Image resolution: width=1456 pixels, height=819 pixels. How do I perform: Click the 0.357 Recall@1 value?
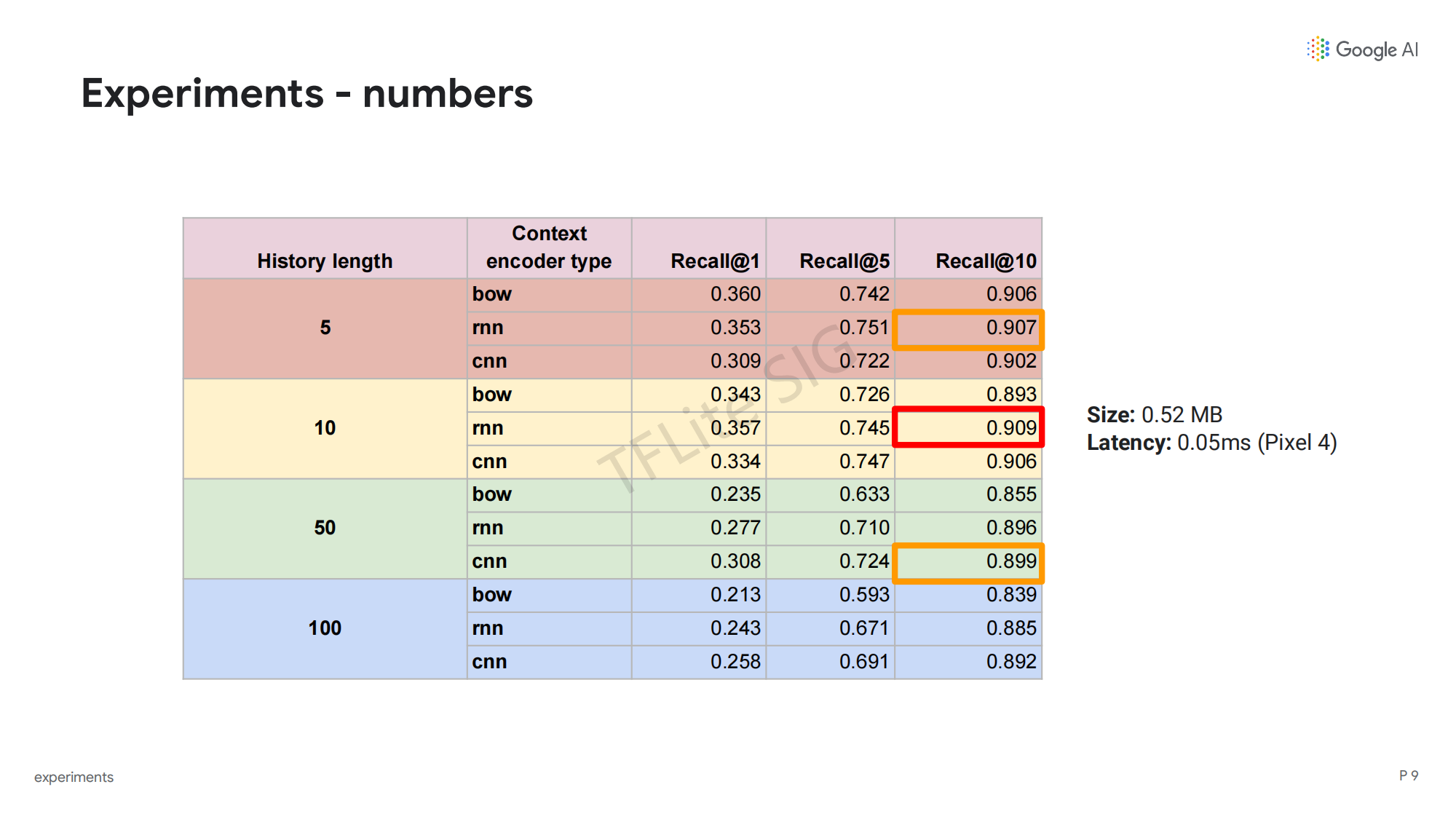pos(735,428)
